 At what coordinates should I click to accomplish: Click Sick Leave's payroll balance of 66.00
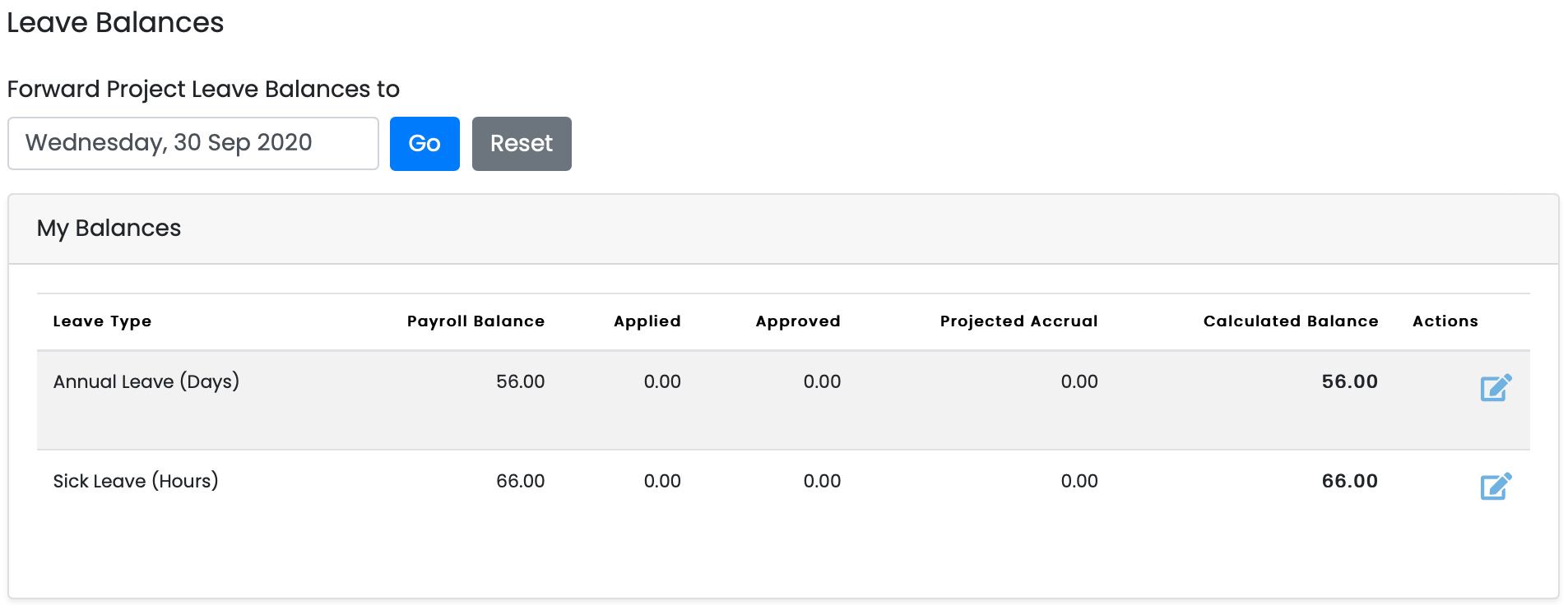520,481
